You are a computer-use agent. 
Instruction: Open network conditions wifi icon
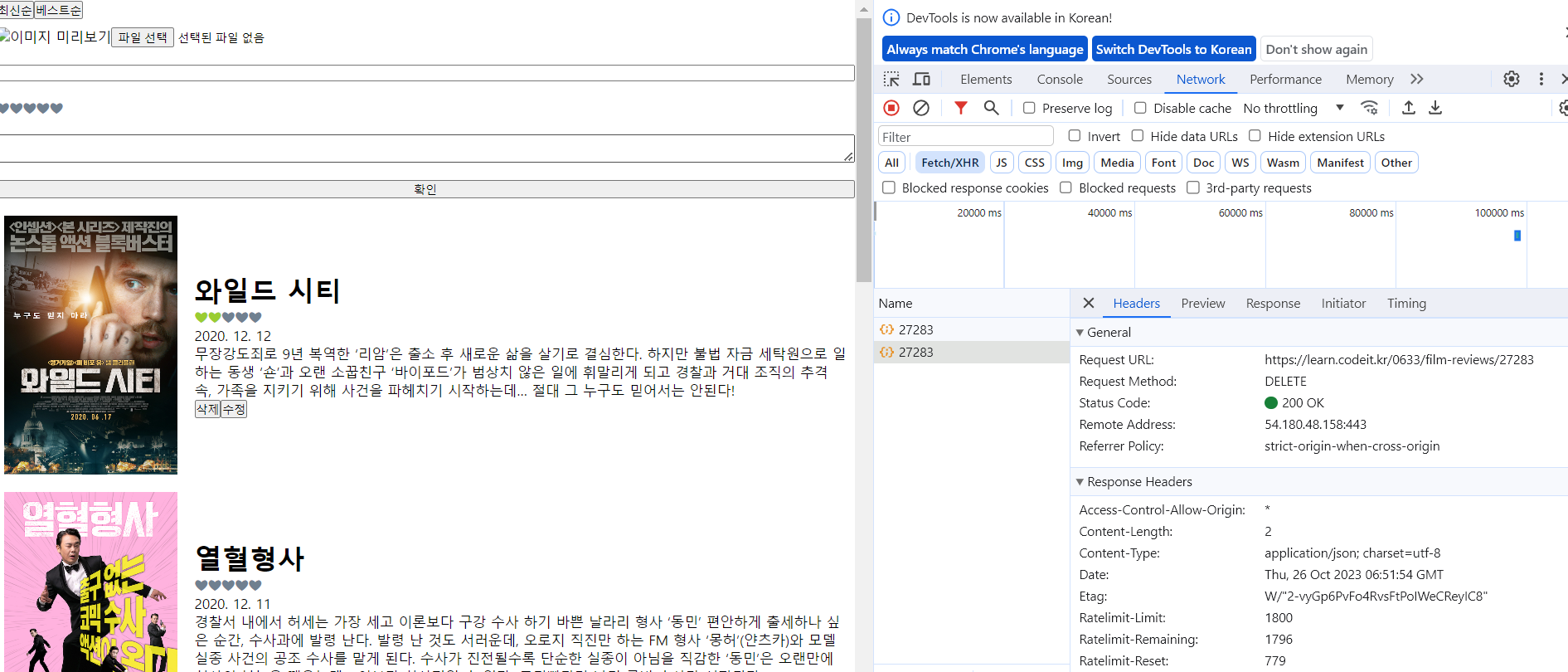point(1370,108)
